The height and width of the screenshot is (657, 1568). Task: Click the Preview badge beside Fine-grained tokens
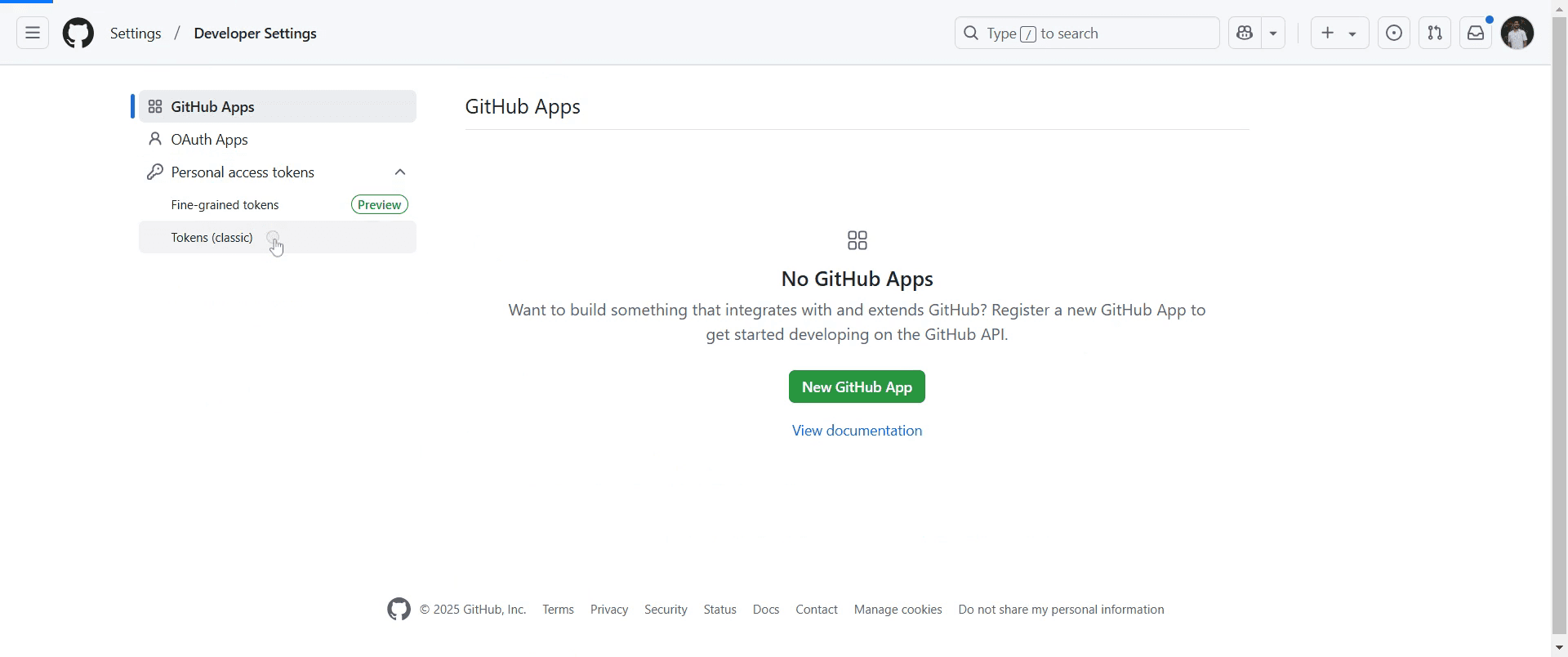pos(380,204)
